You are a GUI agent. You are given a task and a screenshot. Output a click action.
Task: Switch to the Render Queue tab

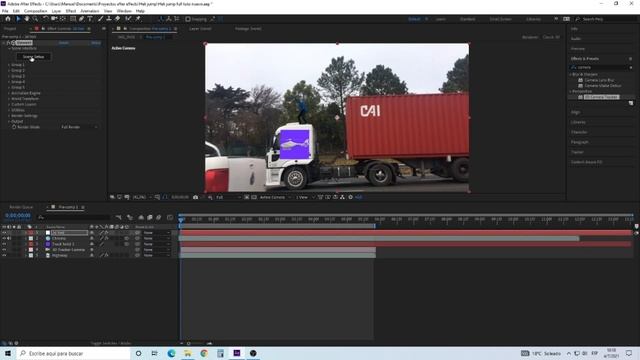(x=21, y=207)
